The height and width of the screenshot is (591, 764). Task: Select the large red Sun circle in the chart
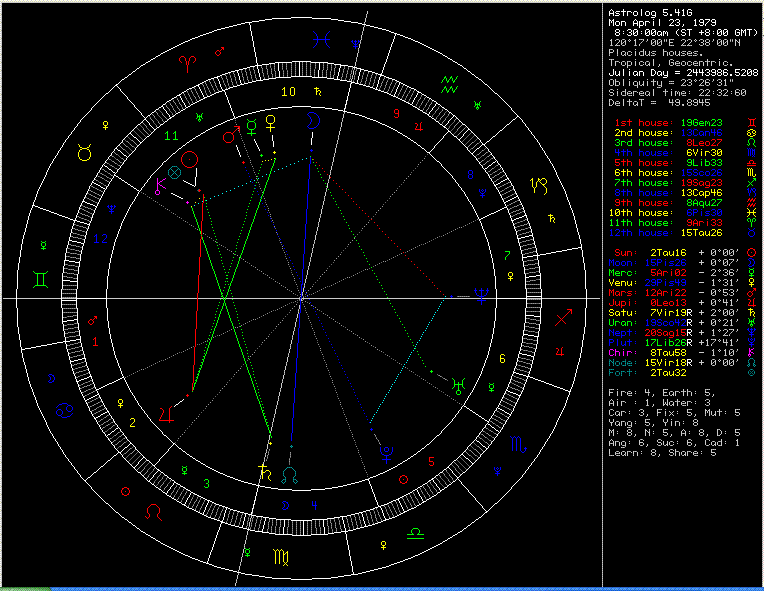189,159
